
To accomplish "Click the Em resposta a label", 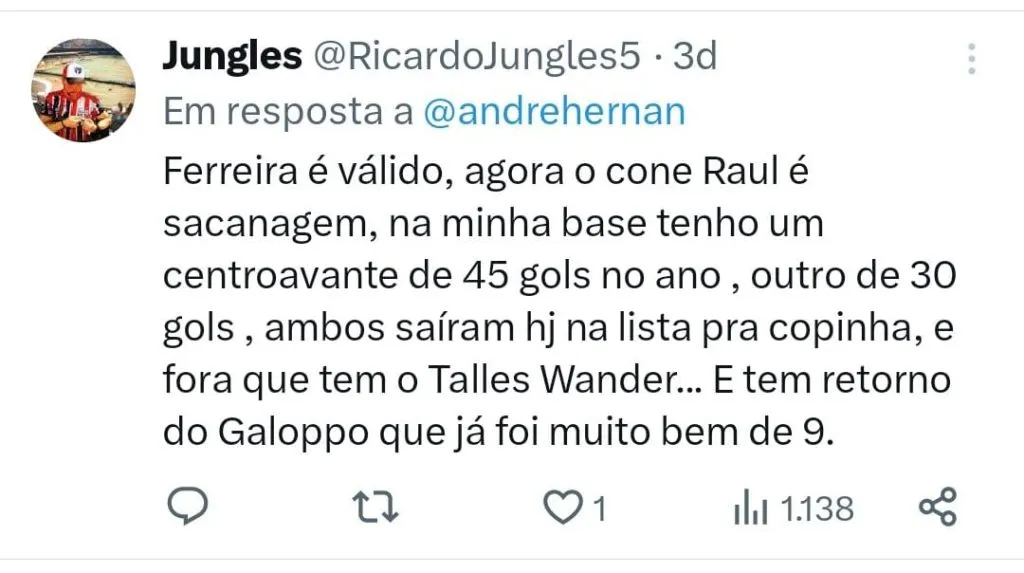I will point(288,112).
